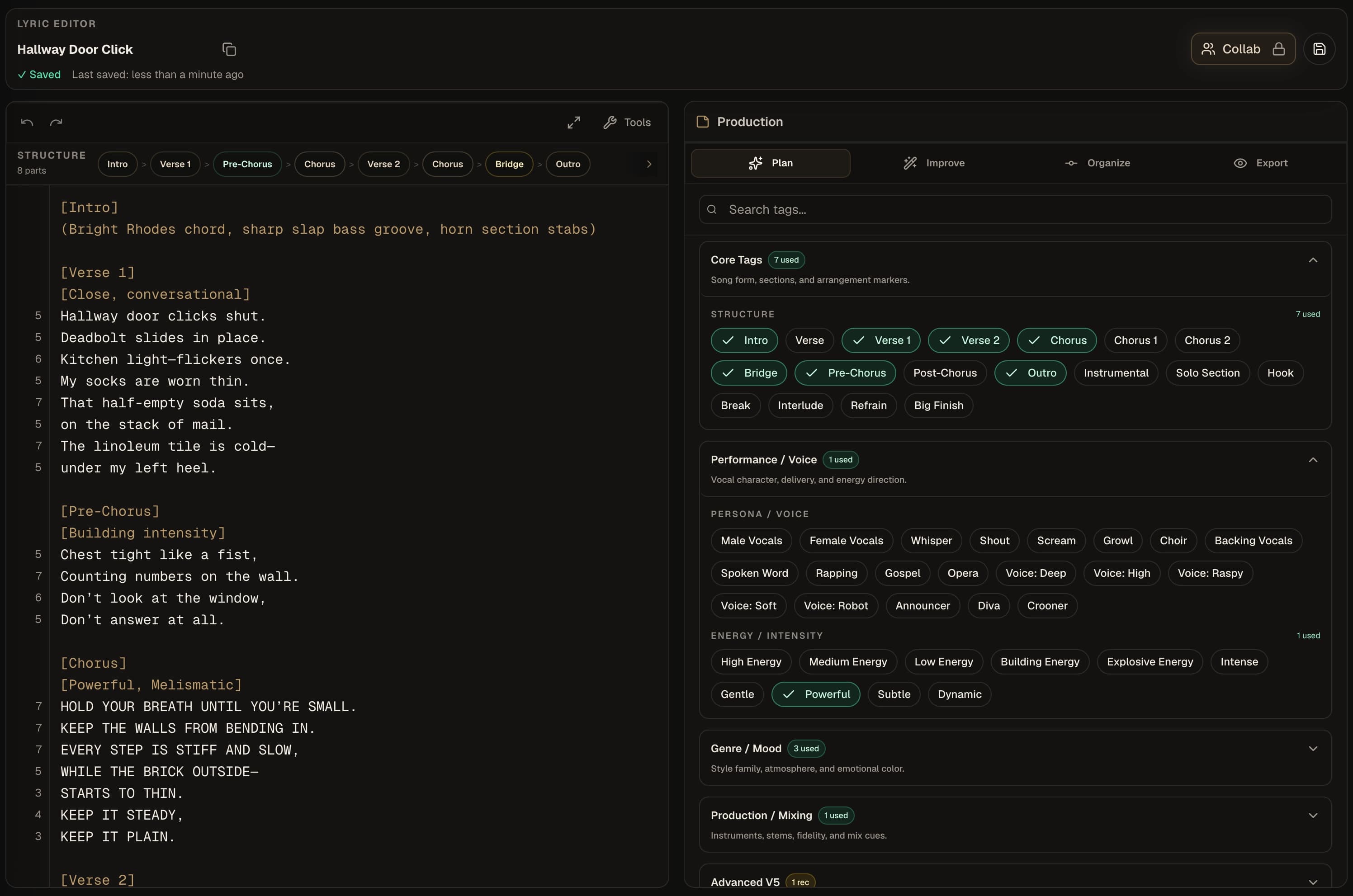The height and width of the screenshot is (896, 1353).
Task: Click the song title Hallway Door Click
Action: (x=75, y=49)
